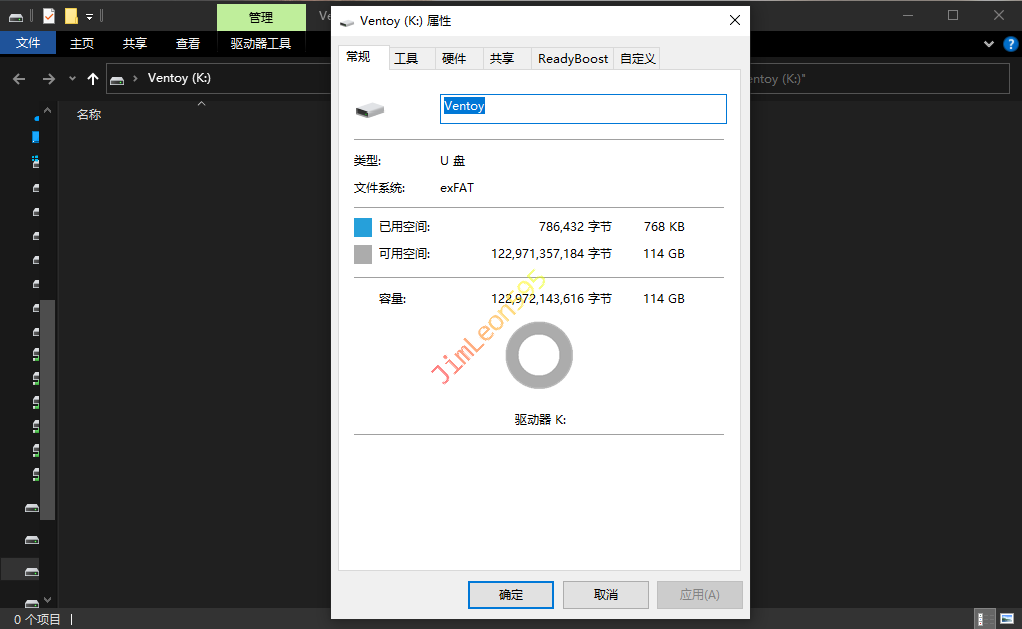1022x629 pixels.
Task: Click the Back navigation arrow
Action: [x=19, y=79]
